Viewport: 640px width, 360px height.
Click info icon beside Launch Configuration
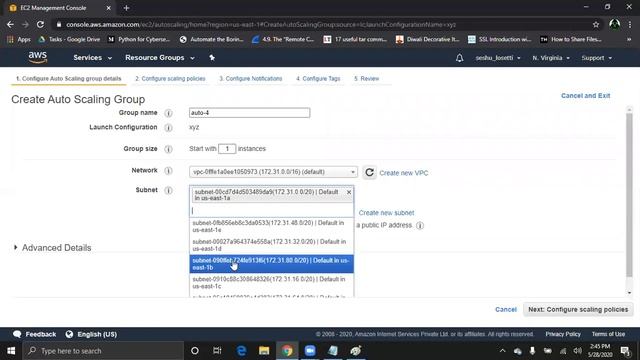(168, 128)
